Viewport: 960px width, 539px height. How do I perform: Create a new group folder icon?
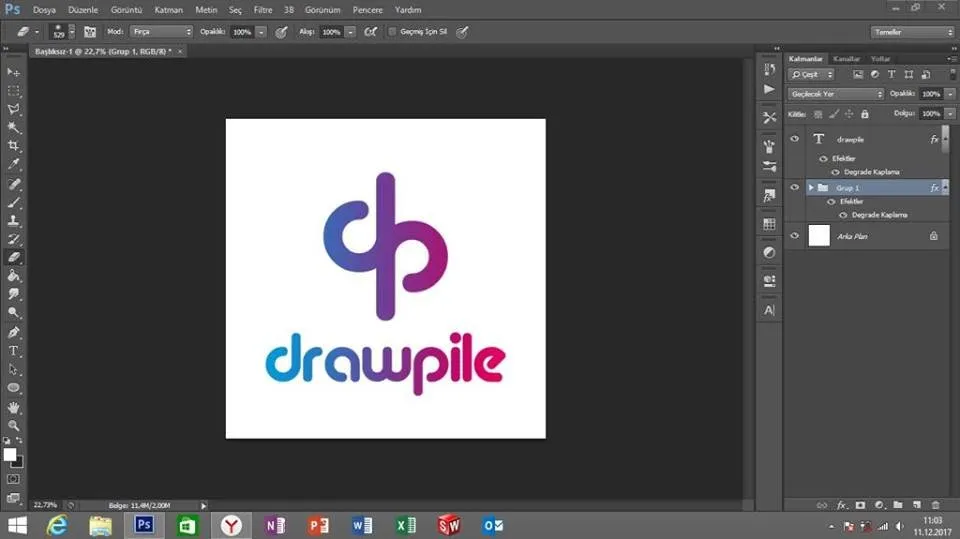point(898,505)
